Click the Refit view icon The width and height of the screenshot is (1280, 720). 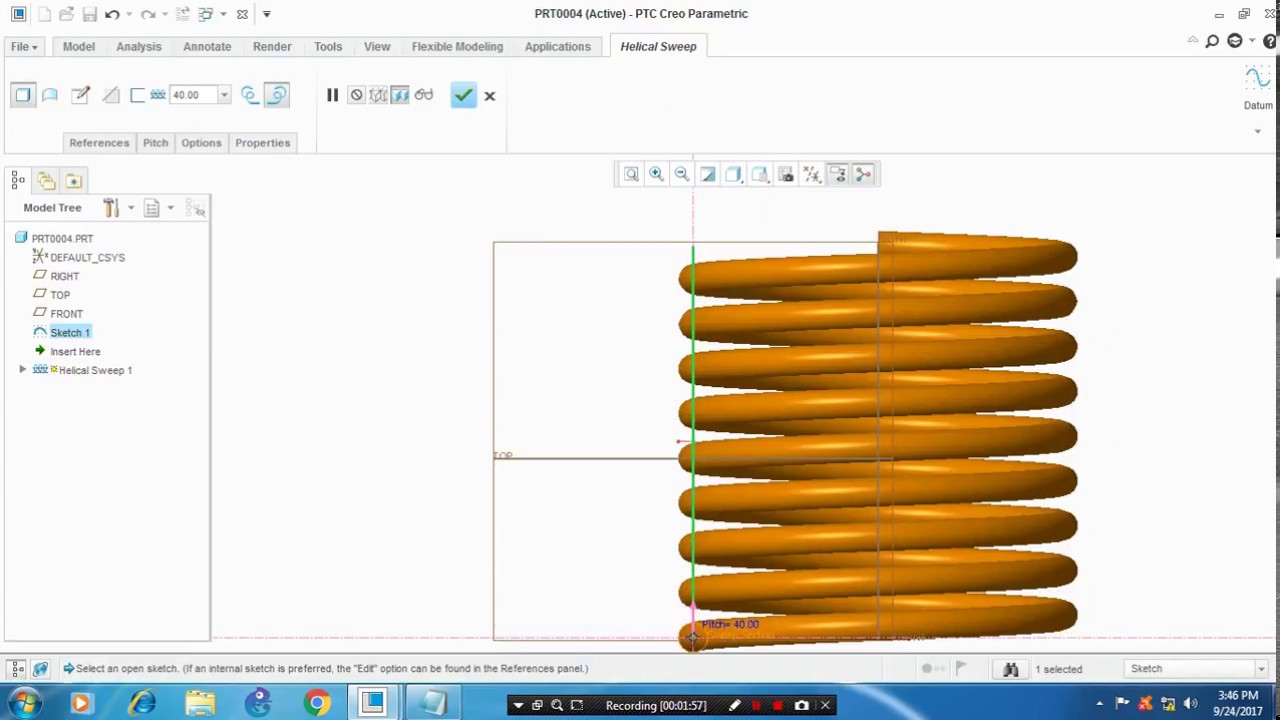pyautogui.click(x=631, y=175)
